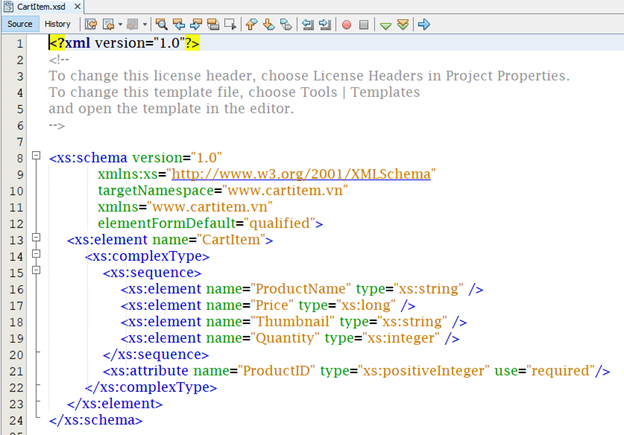Screen dimensions: 624x435
Task: Click the ProductName element line
Action: click(302, 289)
